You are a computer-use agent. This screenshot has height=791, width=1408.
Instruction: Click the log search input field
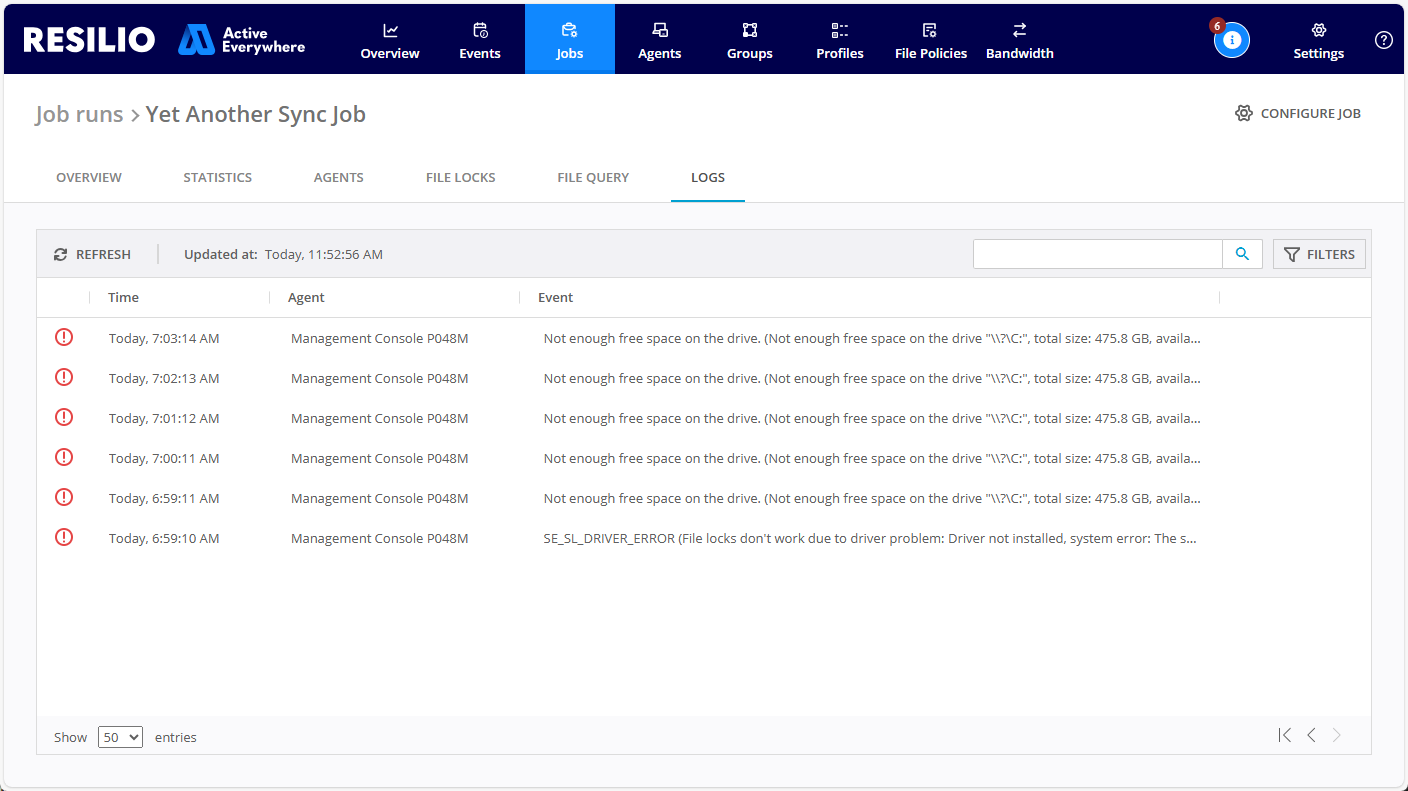1097,254
